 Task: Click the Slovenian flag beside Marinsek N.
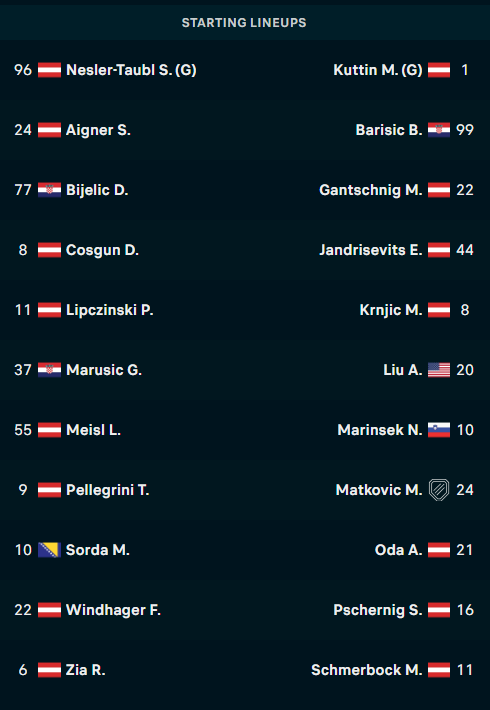tap(439, 430)
